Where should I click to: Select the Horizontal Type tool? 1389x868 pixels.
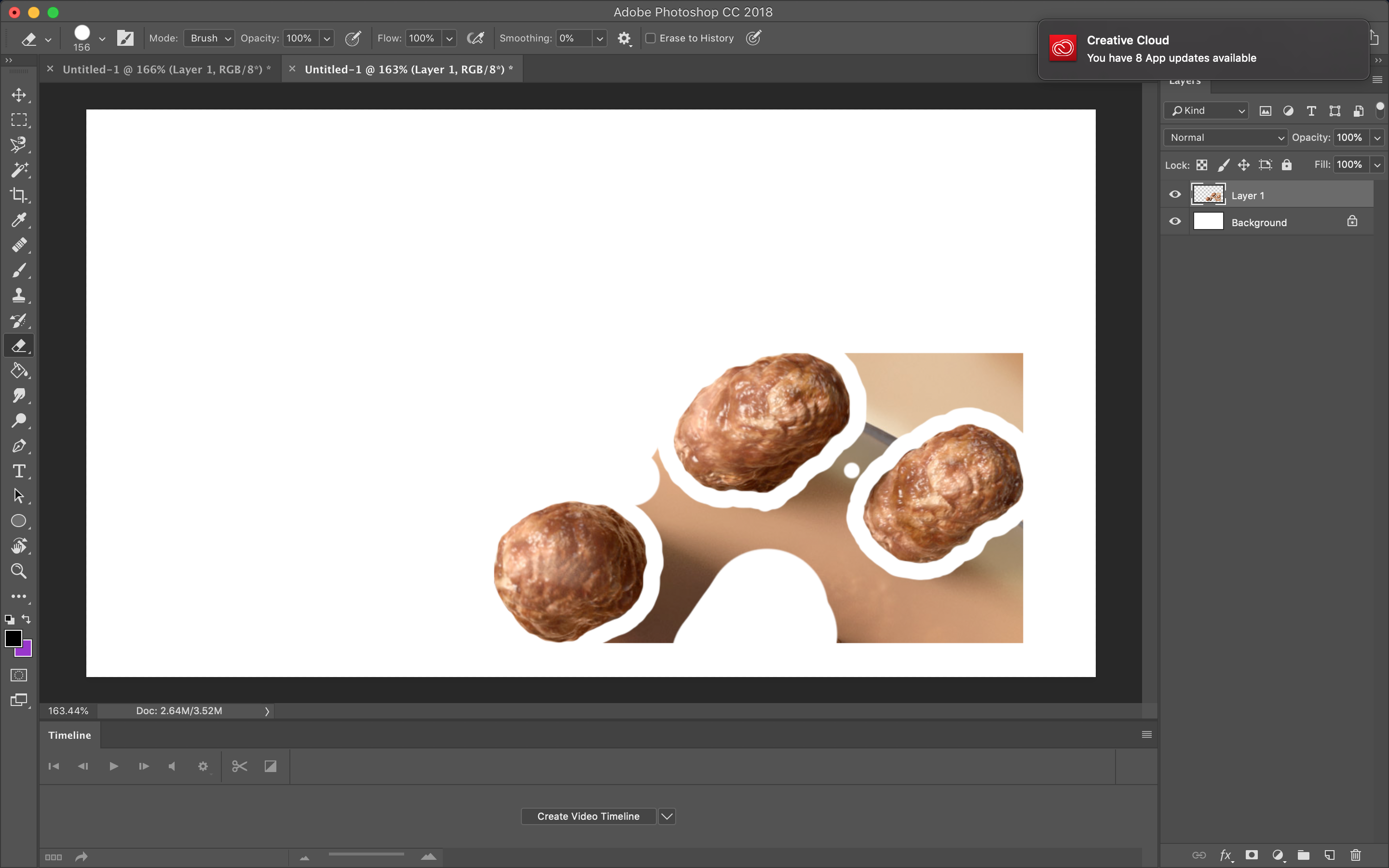coord(19,471)
